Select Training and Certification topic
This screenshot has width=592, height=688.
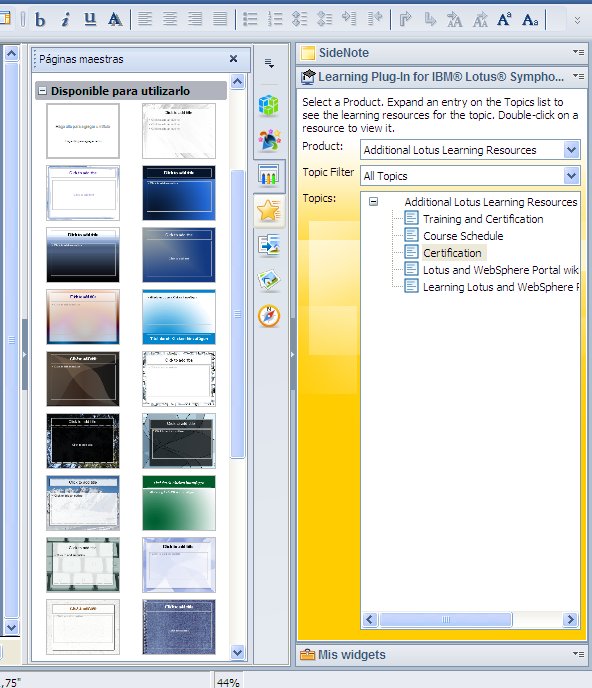[x=483, y=219]
